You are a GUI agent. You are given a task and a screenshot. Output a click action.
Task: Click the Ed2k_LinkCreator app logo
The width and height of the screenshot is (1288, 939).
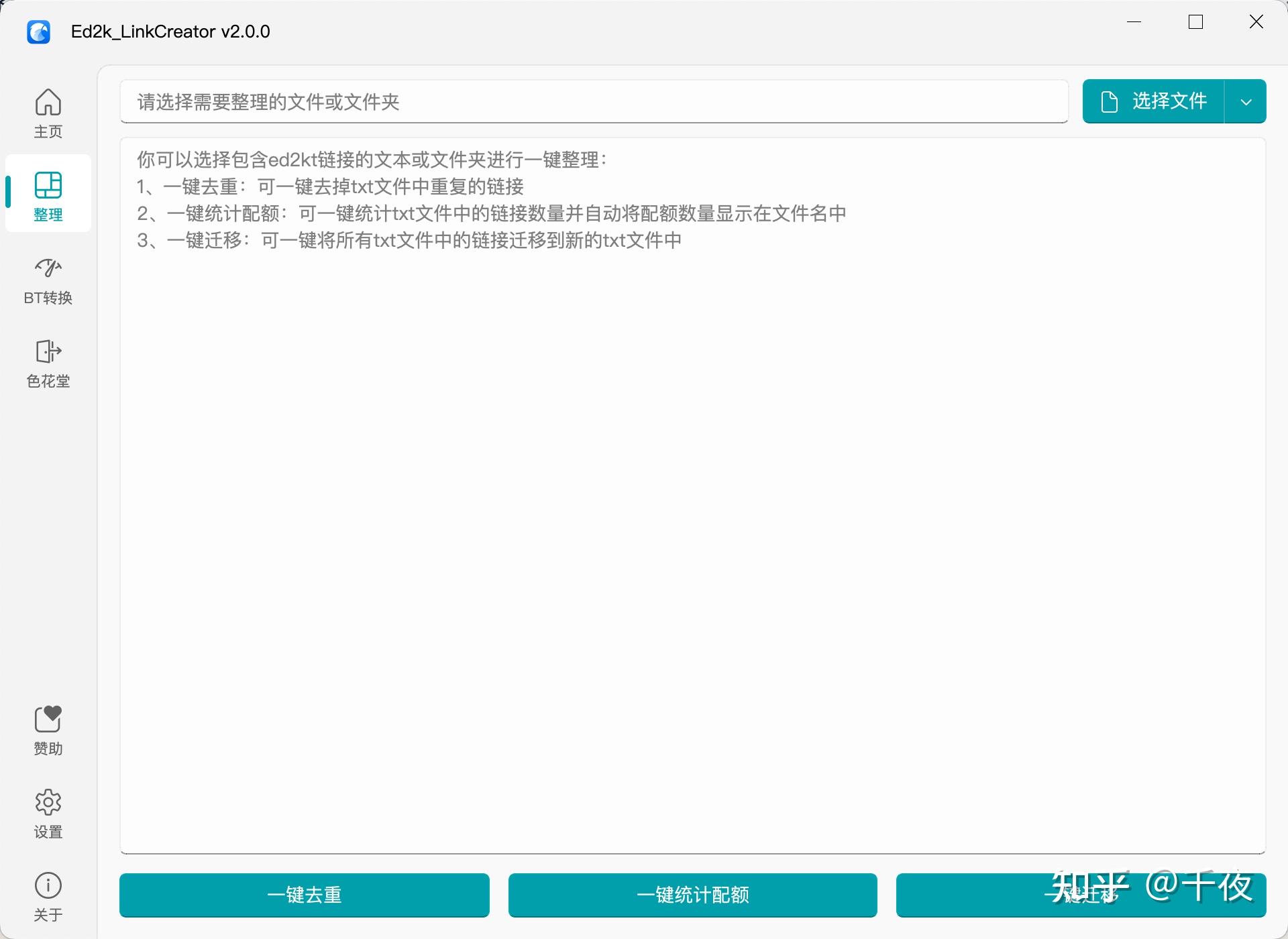coord(38,32)
